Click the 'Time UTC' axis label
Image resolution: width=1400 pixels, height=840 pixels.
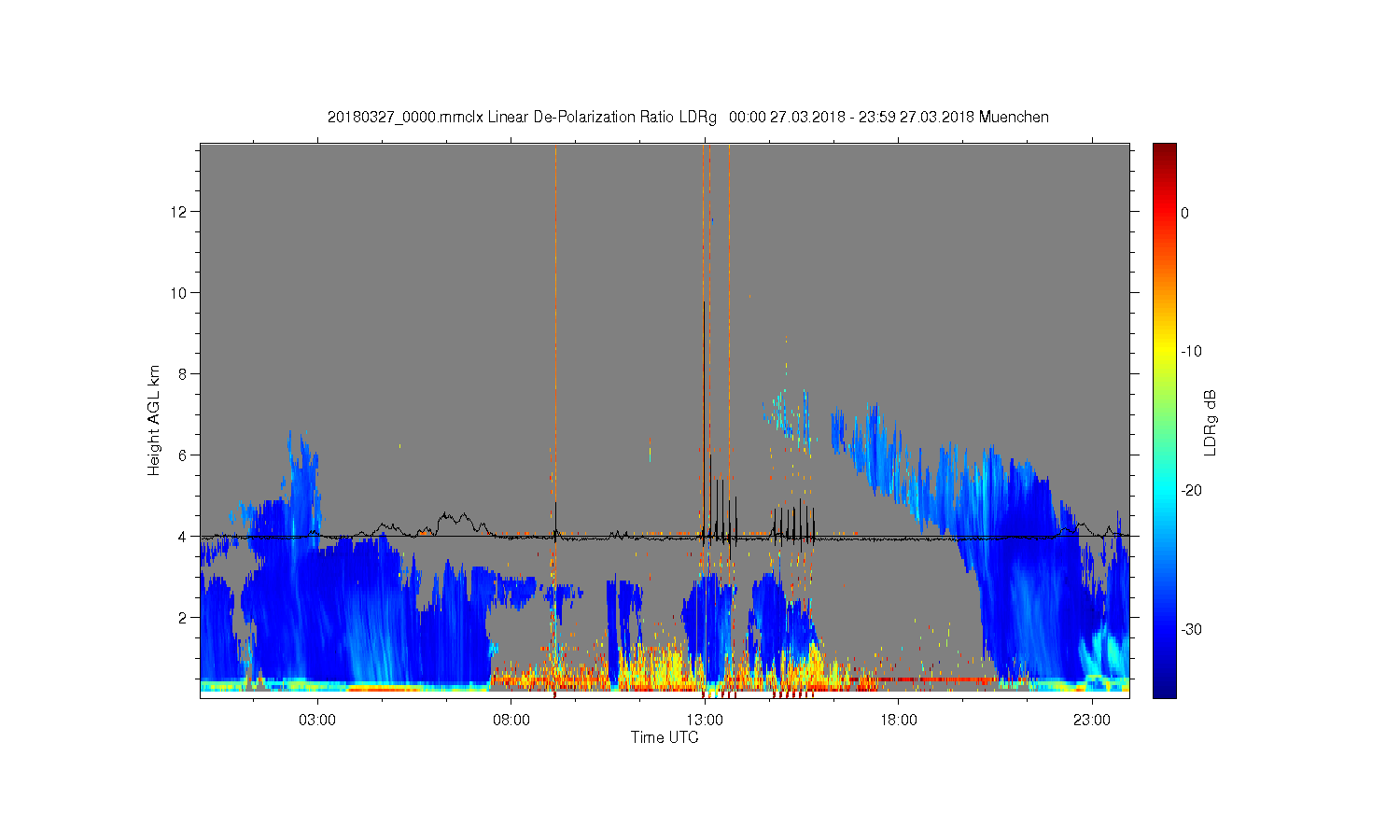coord(665,737)
